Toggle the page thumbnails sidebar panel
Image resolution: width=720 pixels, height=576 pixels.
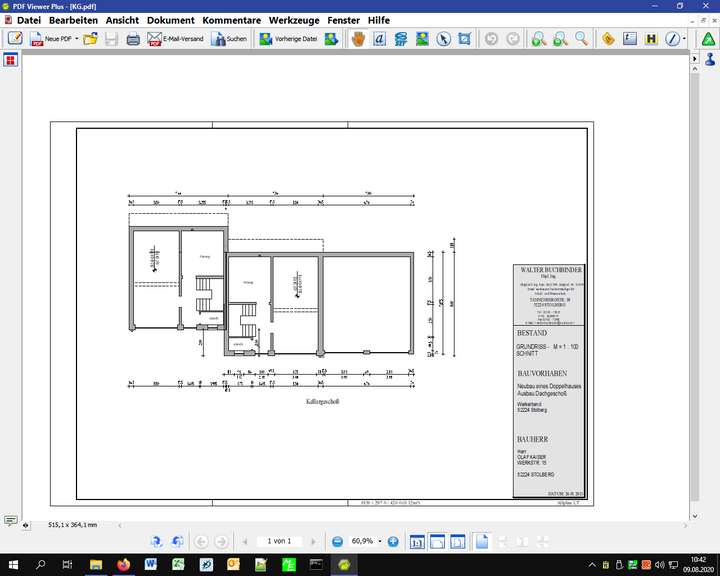(x=10, y=60)
